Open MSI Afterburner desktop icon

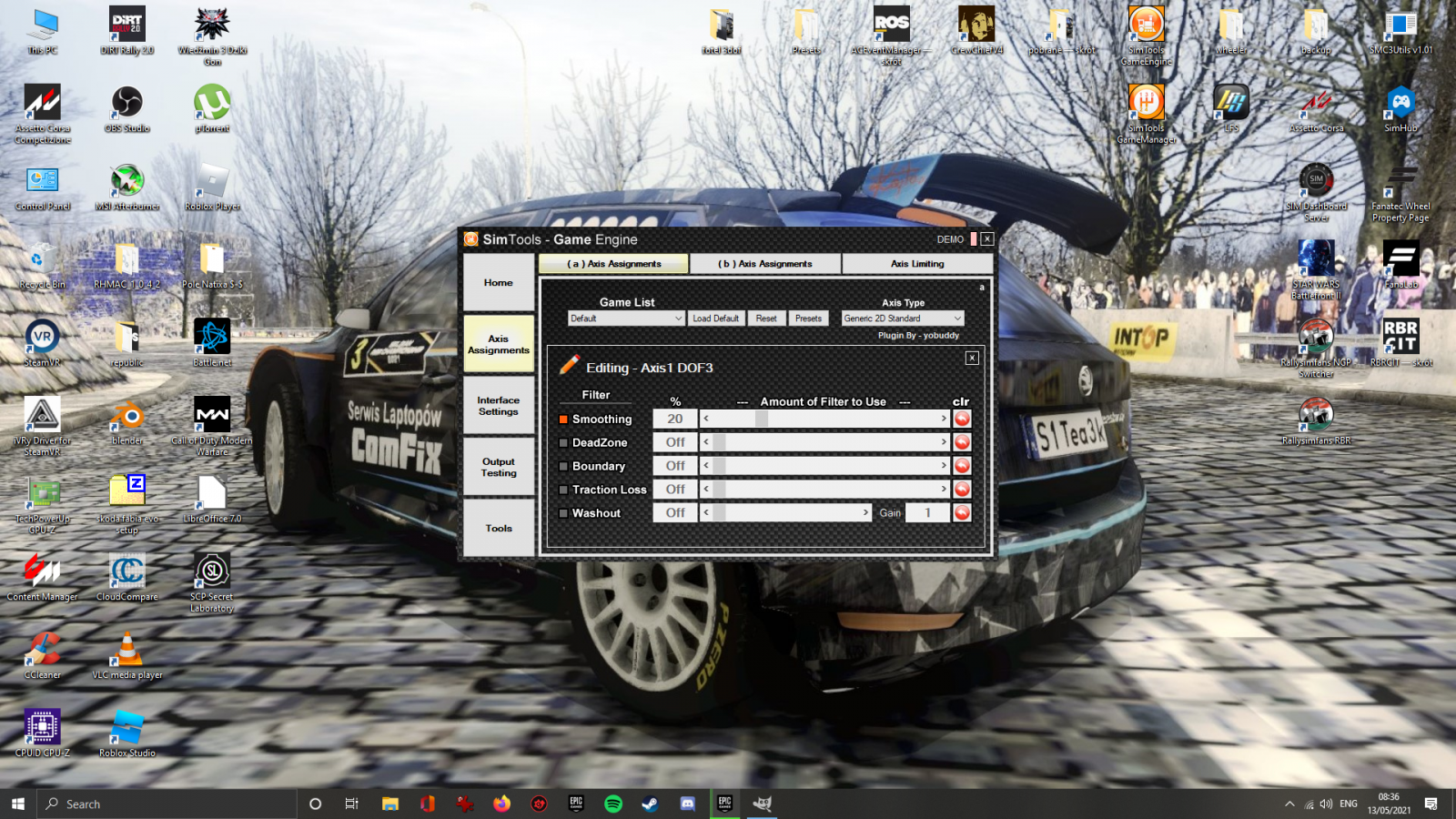coord(126,187)
